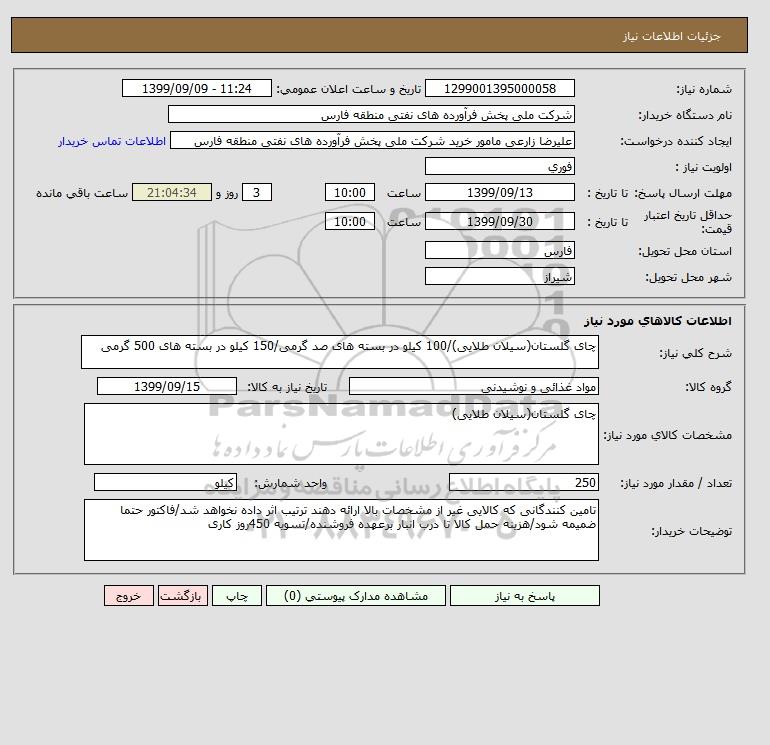770x745 pixels.
Task: Click the price validity date 1399/09/30
Action: 499,221
